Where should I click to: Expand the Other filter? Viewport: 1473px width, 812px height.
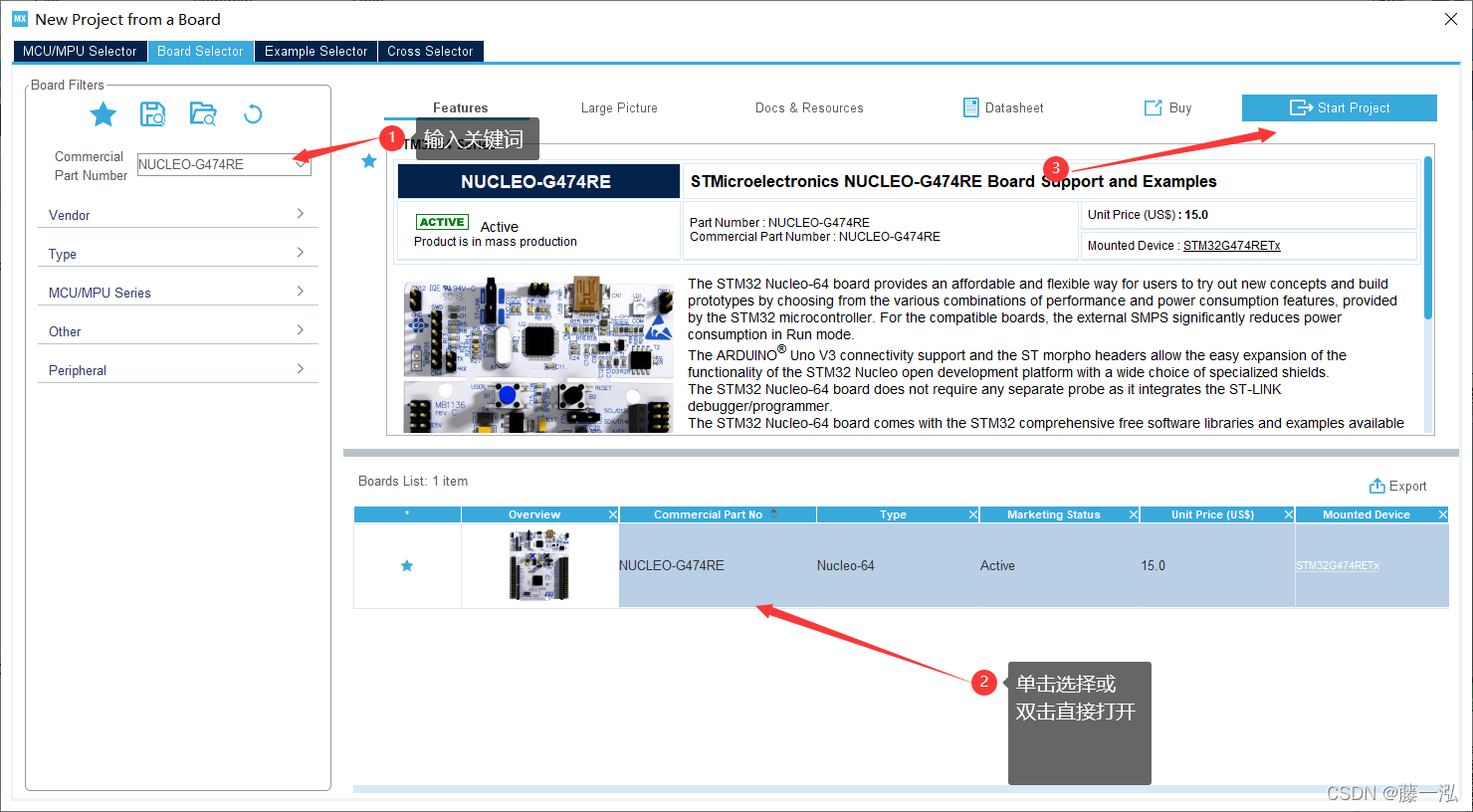coord(177,331)
